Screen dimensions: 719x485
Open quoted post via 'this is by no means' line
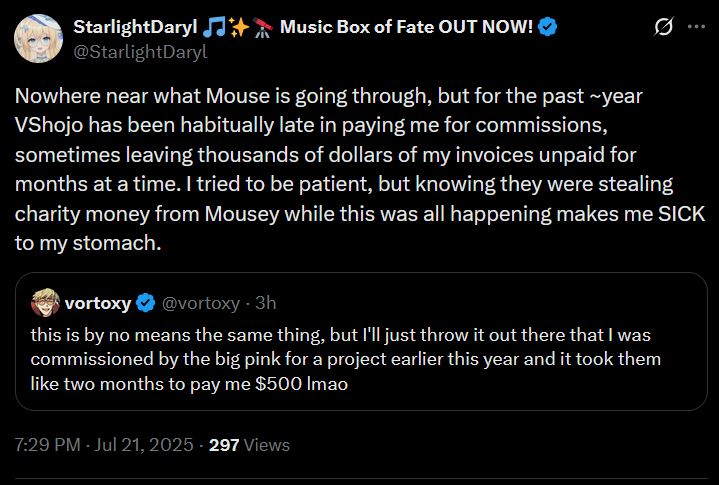tap(341, 335)
